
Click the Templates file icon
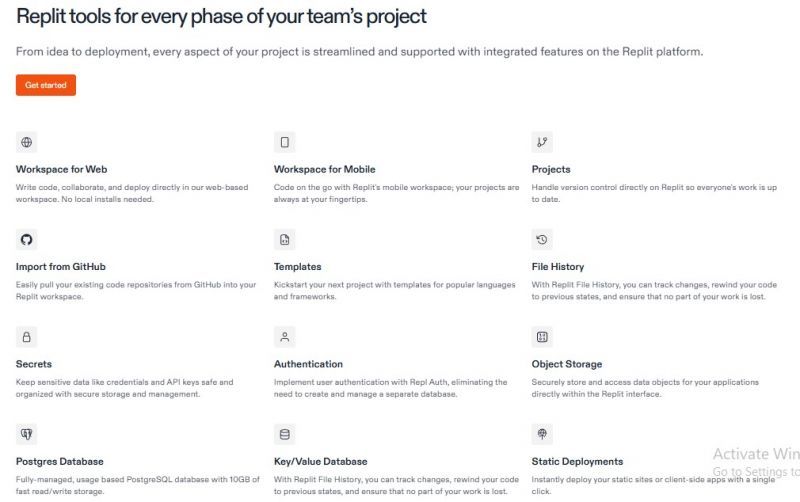(x=285, y=240)
